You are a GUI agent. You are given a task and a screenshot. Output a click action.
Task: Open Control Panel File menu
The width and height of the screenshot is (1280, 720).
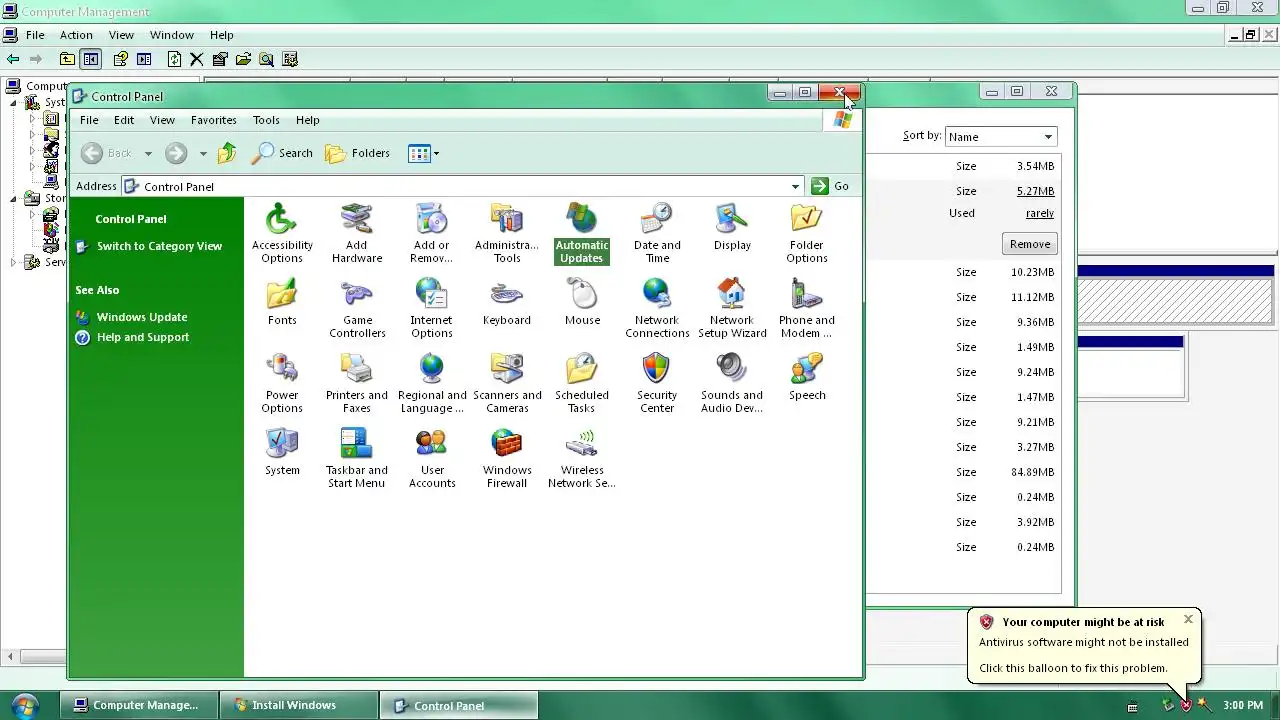tap(89, 120)
